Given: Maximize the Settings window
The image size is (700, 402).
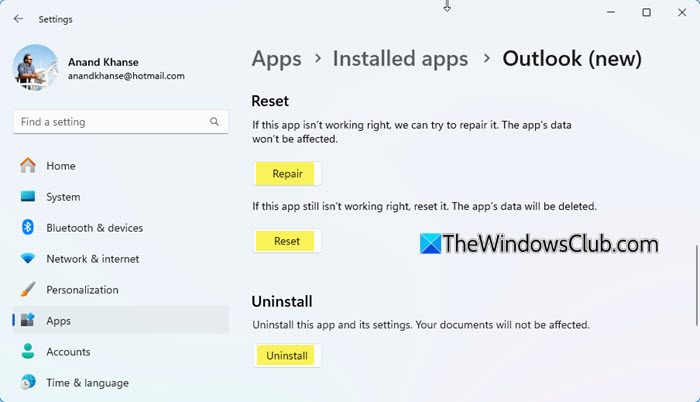Looking at the screenshot, I should (647, 12).
